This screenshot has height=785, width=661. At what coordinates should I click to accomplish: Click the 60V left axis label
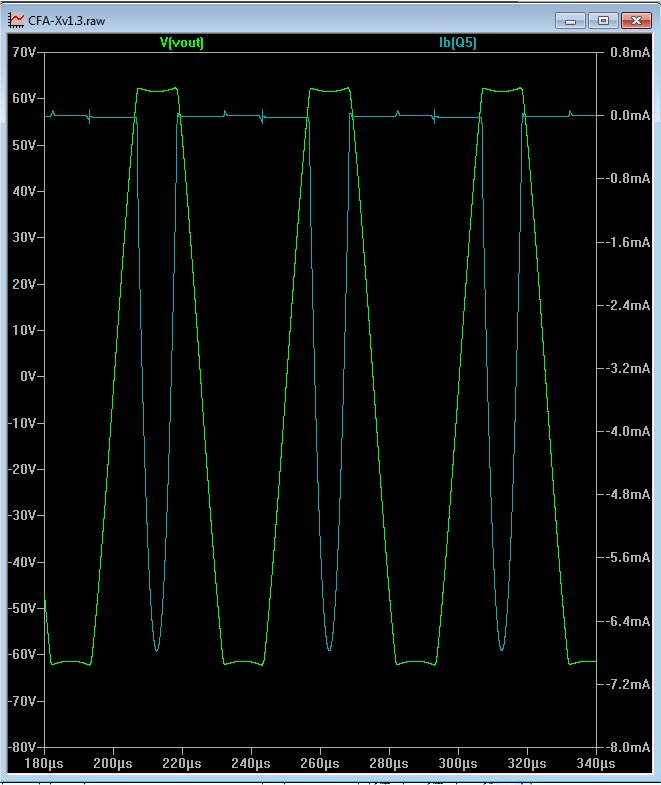point(24,98)
